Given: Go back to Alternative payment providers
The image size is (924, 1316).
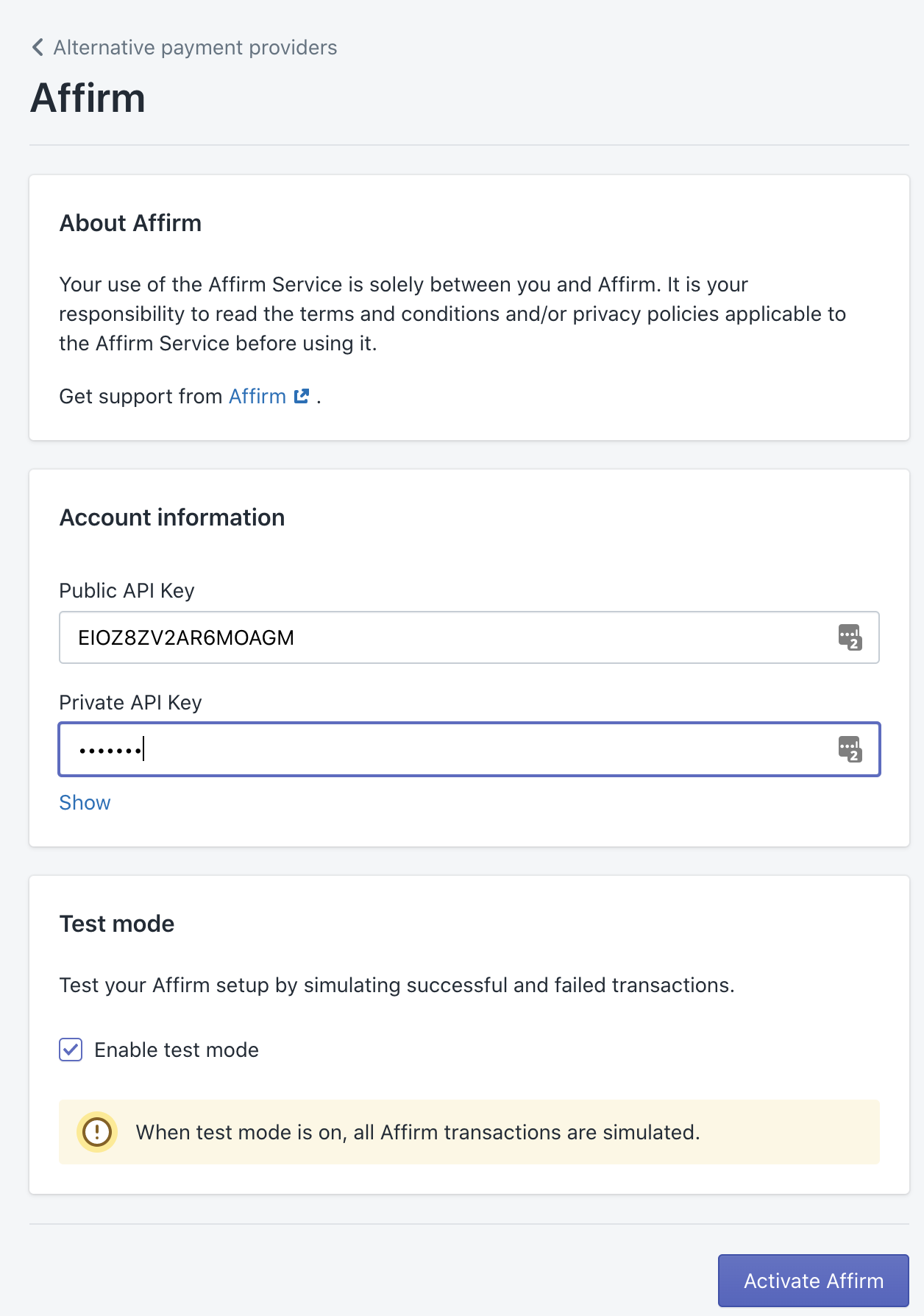Looking at the screenshot, I should tap(195, 47).
